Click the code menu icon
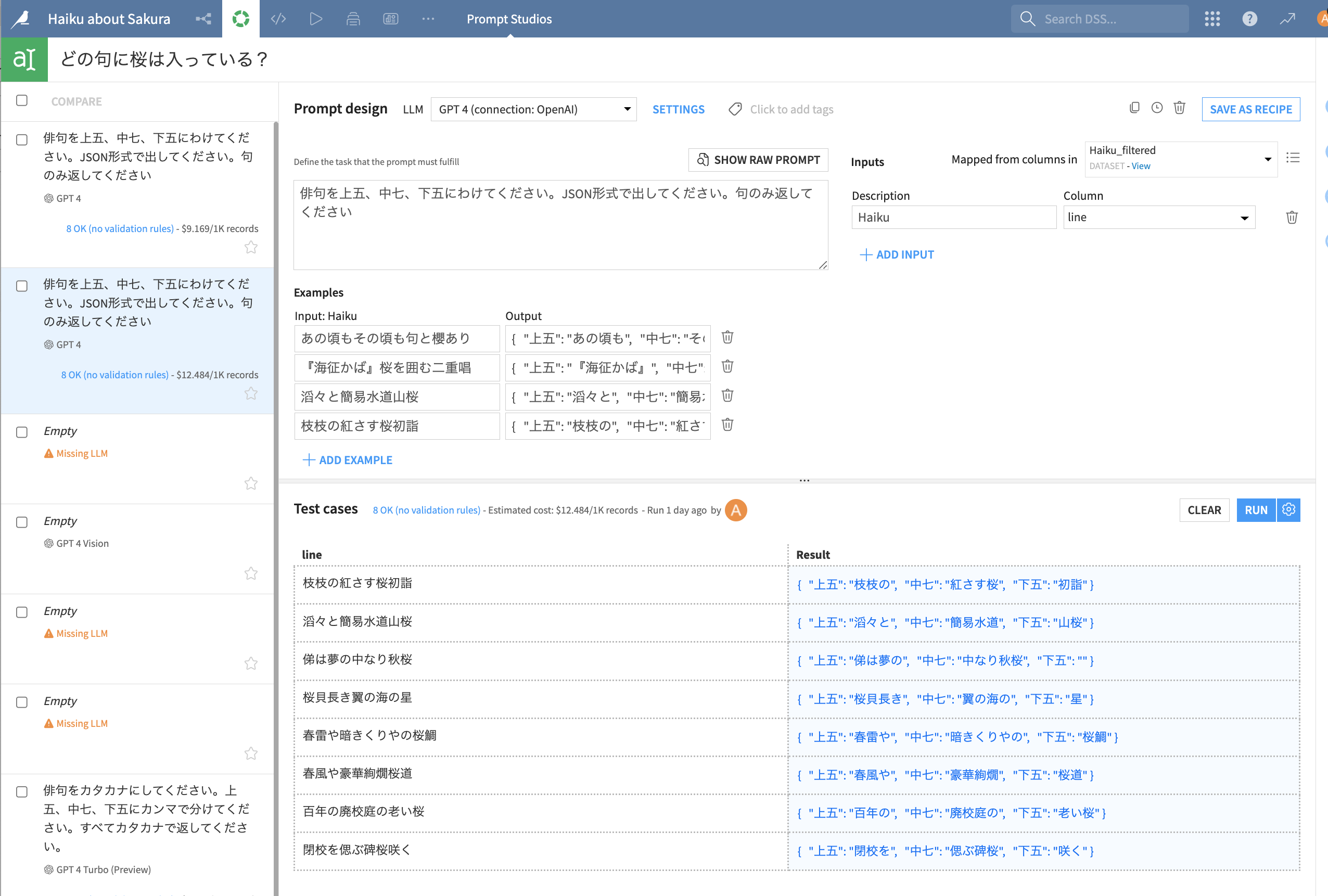1328x896 pixels. tap(278, 19)
